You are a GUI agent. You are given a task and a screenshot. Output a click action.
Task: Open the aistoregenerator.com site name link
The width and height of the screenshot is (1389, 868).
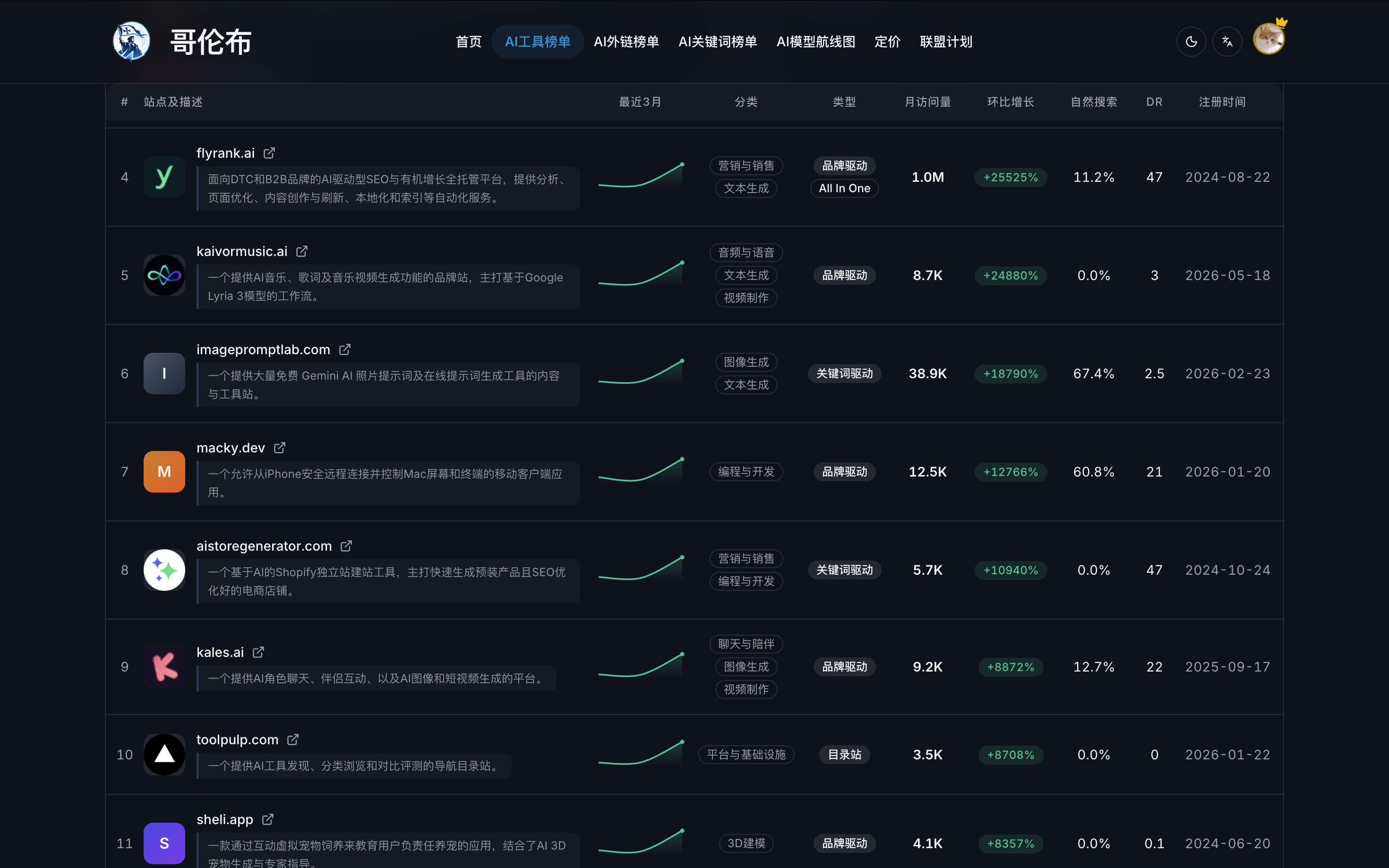tap(264, 546)
